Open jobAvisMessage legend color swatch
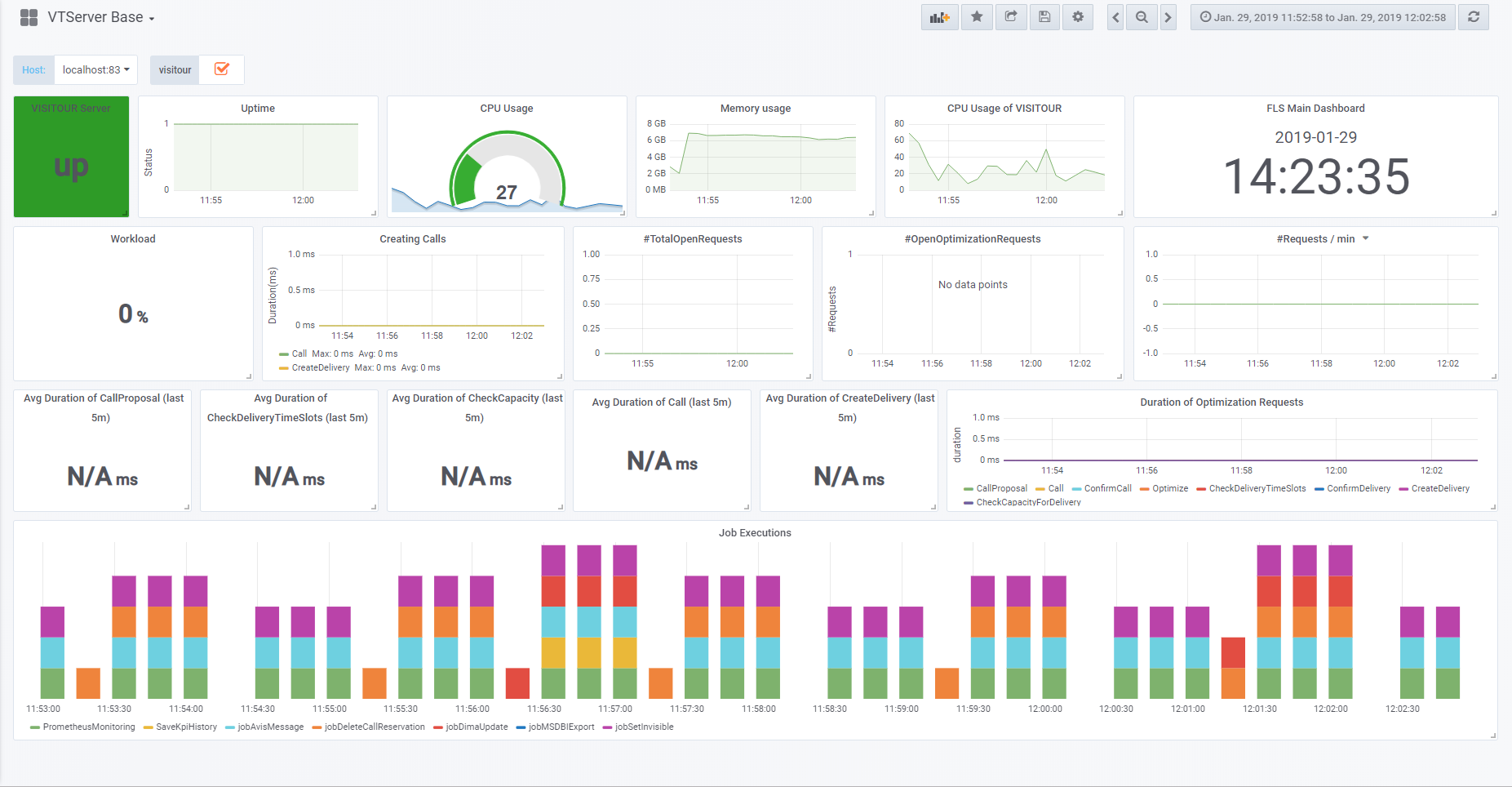Viewport: 1512px width, 787px height. (230, 727)
